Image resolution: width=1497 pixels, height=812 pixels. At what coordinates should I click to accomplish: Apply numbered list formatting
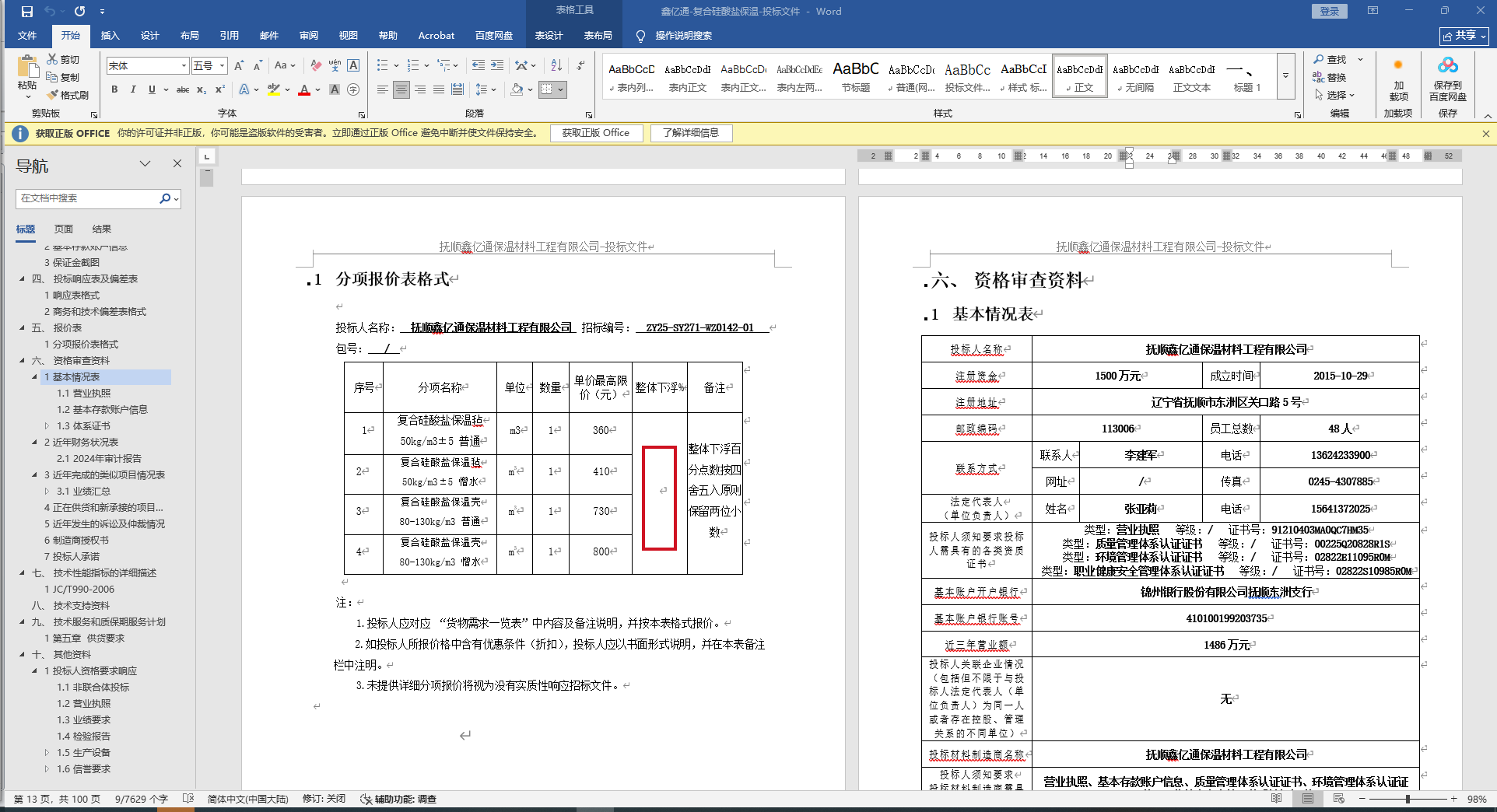tap(412, 65)
